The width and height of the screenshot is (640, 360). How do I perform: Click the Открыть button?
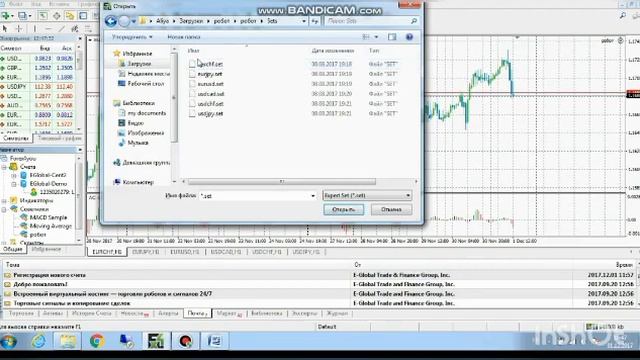tap(344, 209)
